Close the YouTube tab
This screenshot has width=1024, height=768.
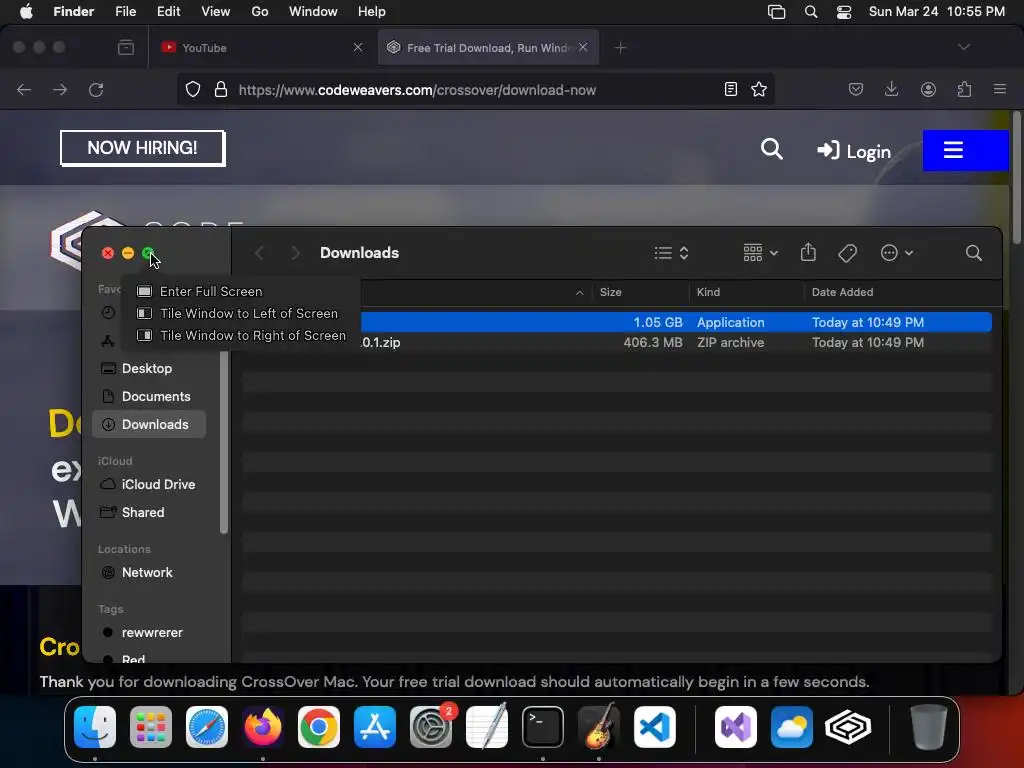pos(358,47)
